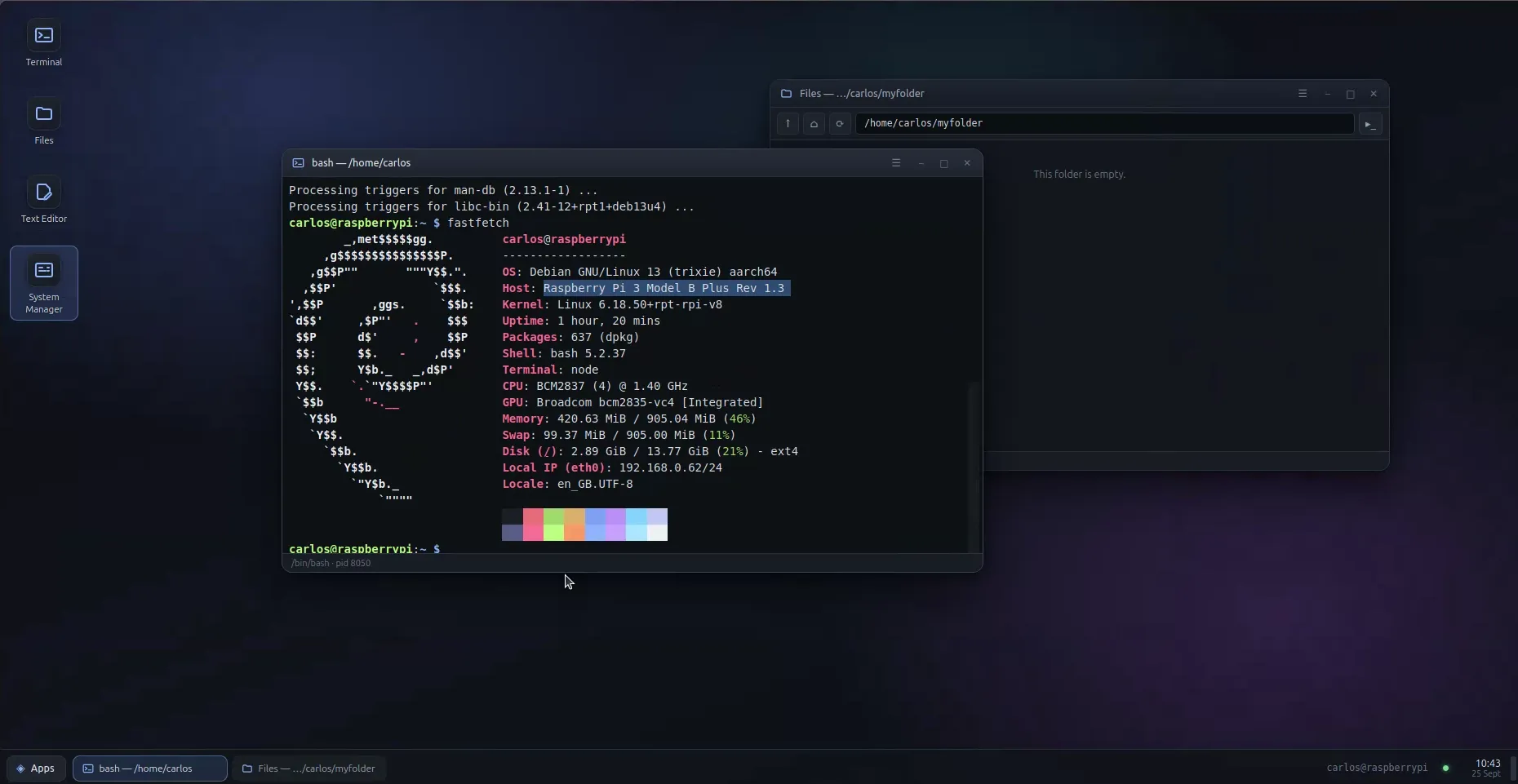Click the /home/carlos/myfolder path field

1104,123
